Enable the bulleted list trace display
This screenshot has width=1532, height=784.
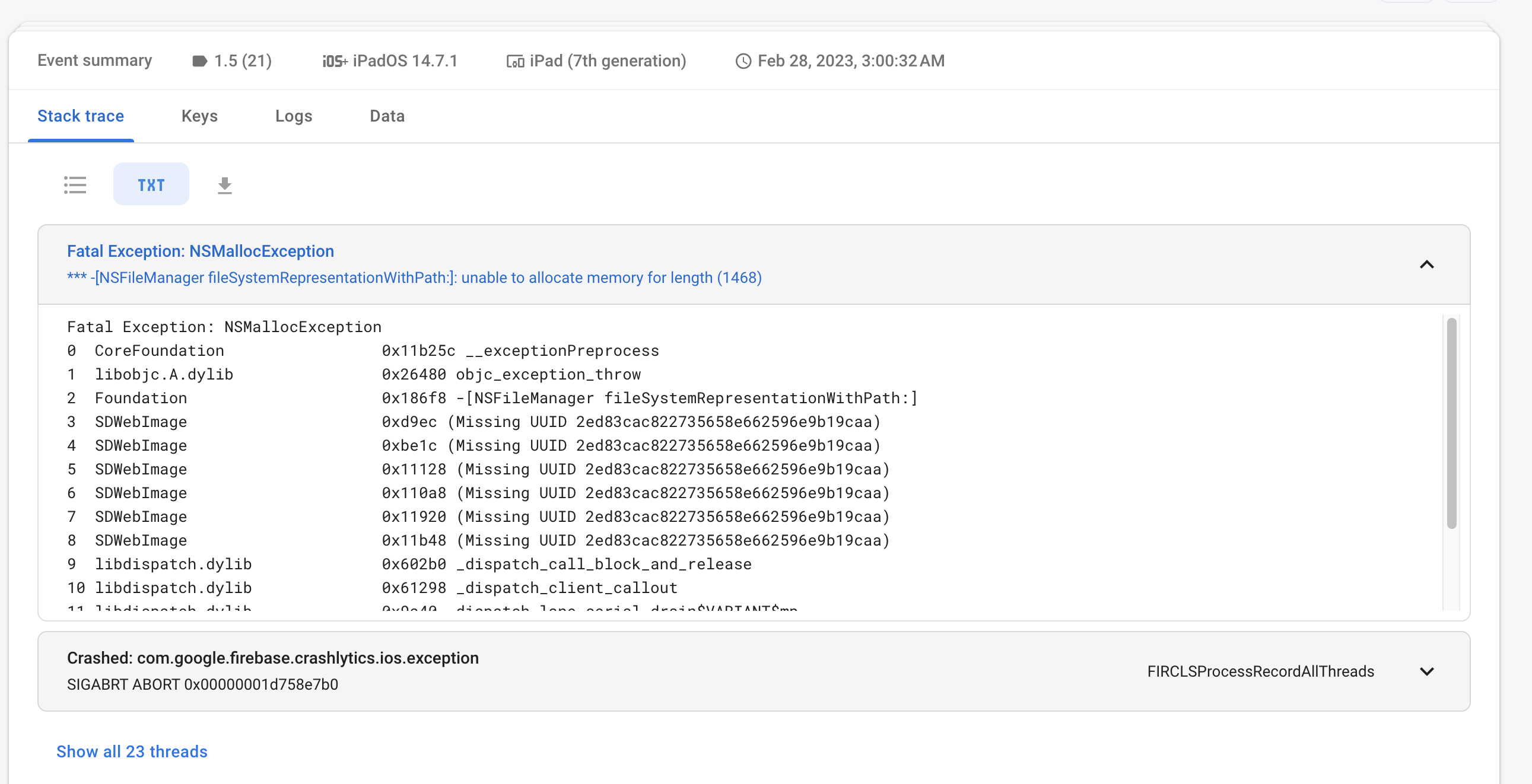pos(75,184)
